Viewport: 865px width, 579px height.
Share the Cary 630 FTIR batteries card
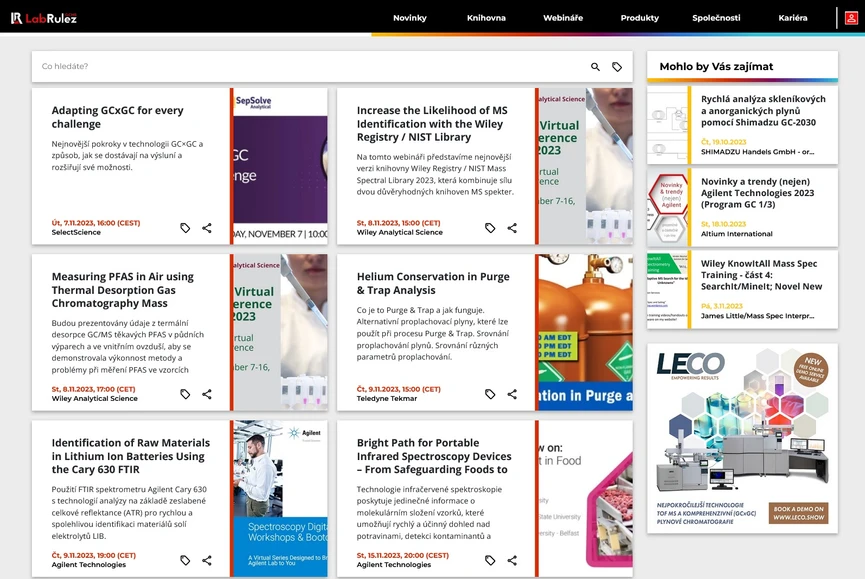click(207, 560)
